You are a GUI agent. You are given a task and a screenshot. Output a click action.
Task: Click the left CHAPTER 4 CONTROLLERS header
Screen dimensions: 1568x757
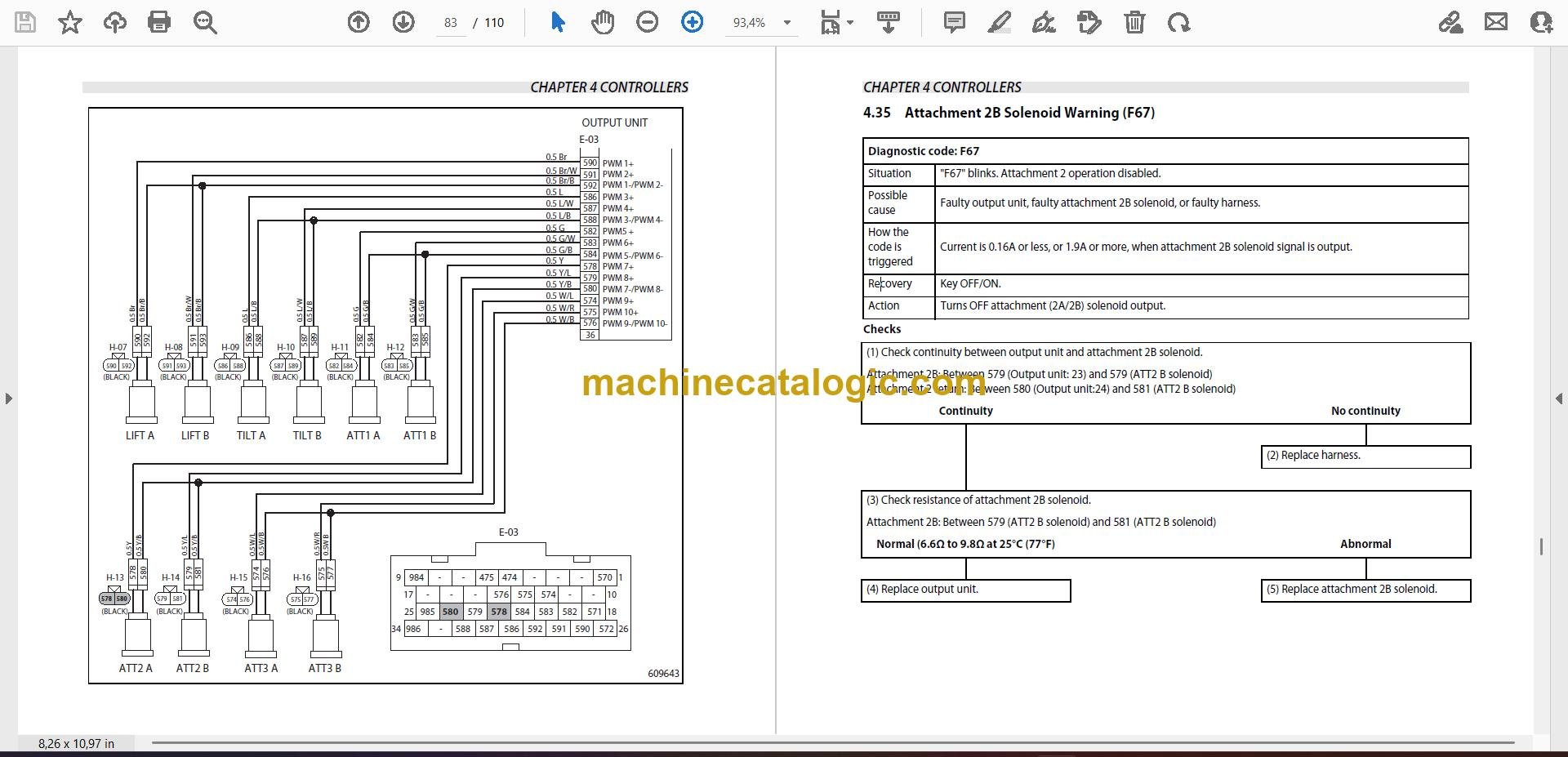pos(609,87)
